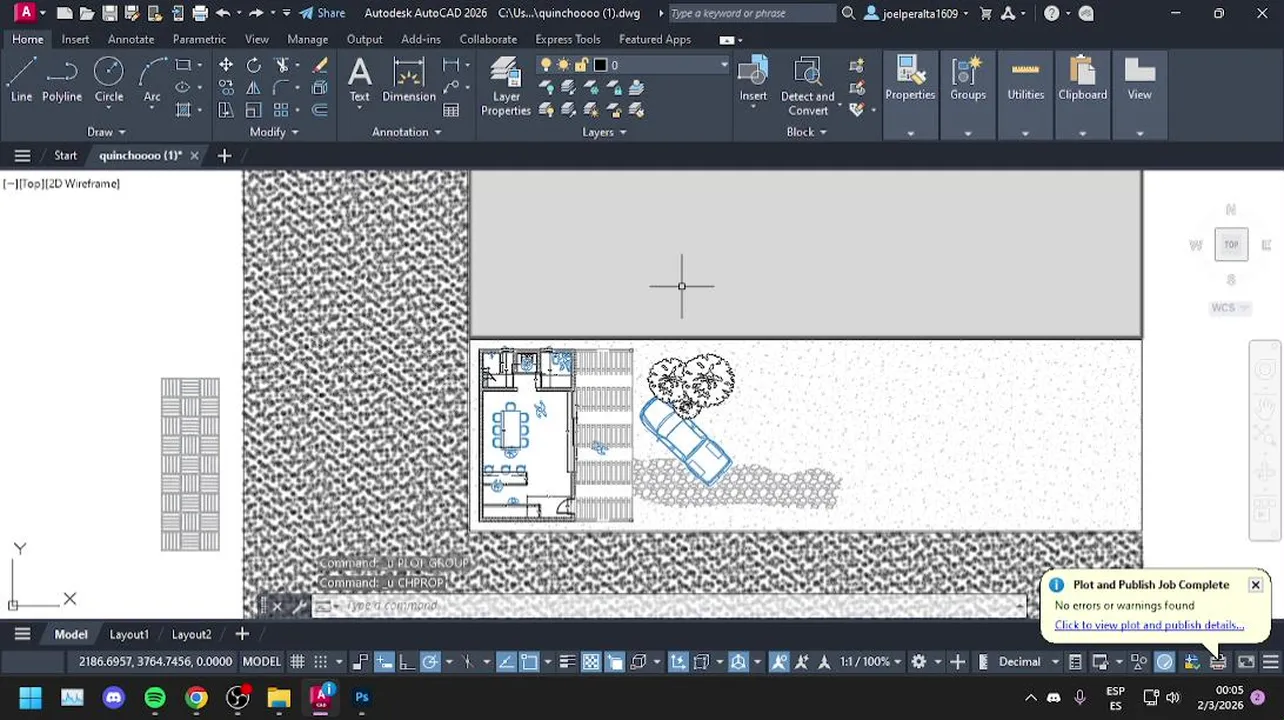Toggle lineweight display
The image size is (1284, 720).
tap(567, 661)
